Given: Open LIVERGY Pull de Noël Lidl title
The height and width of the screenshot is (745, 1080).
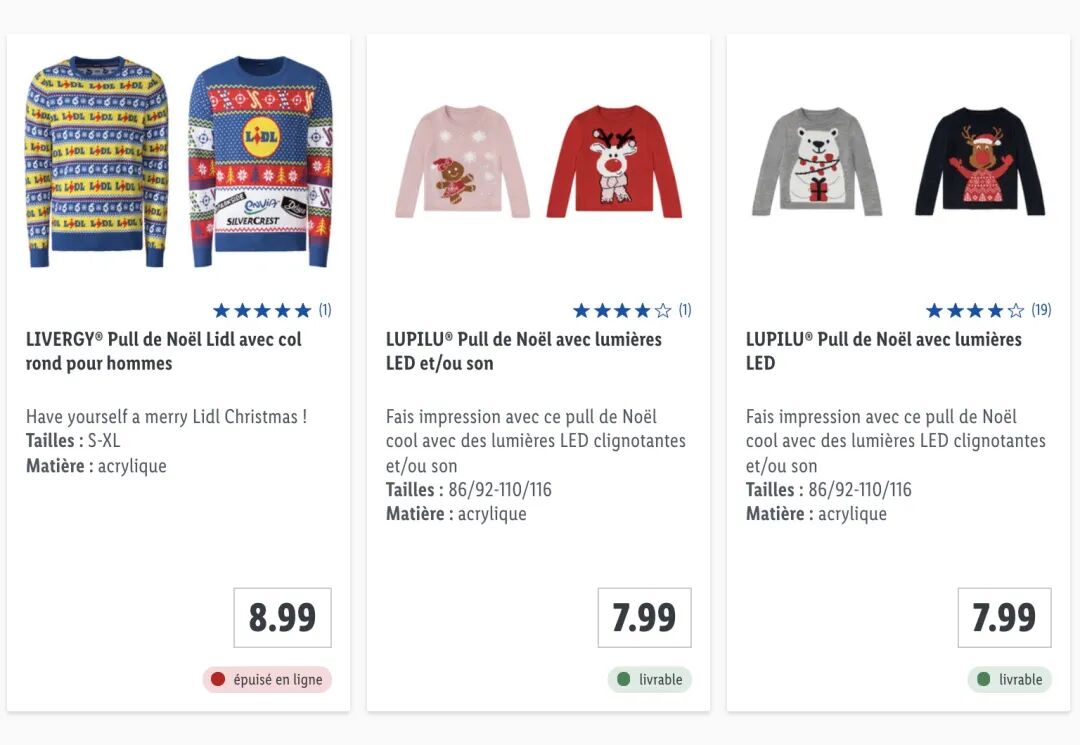Looking at the screenshot, I should point(164,351).
